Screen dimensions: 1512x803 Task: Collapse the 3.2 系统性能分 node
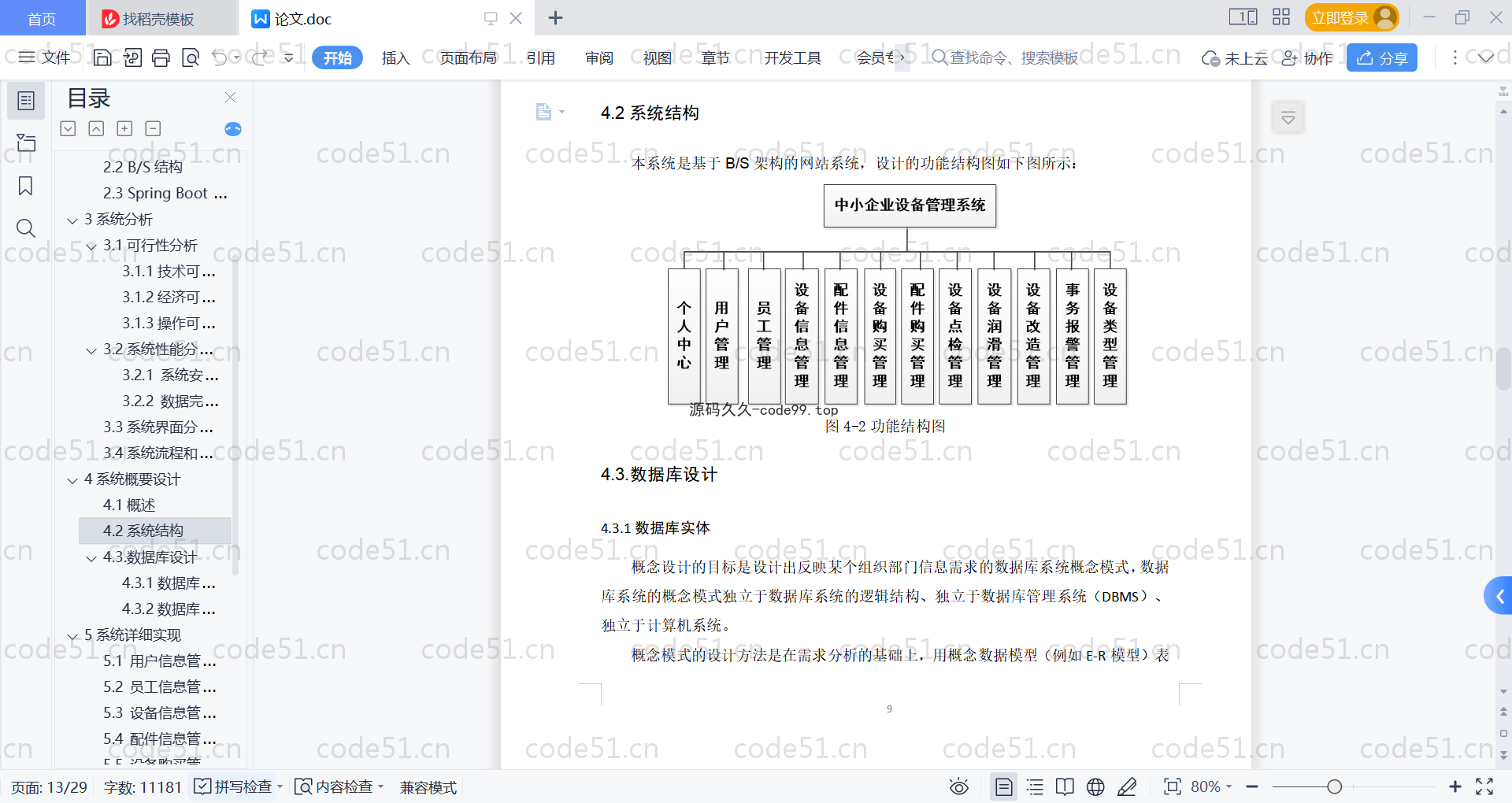coord(91,350)
